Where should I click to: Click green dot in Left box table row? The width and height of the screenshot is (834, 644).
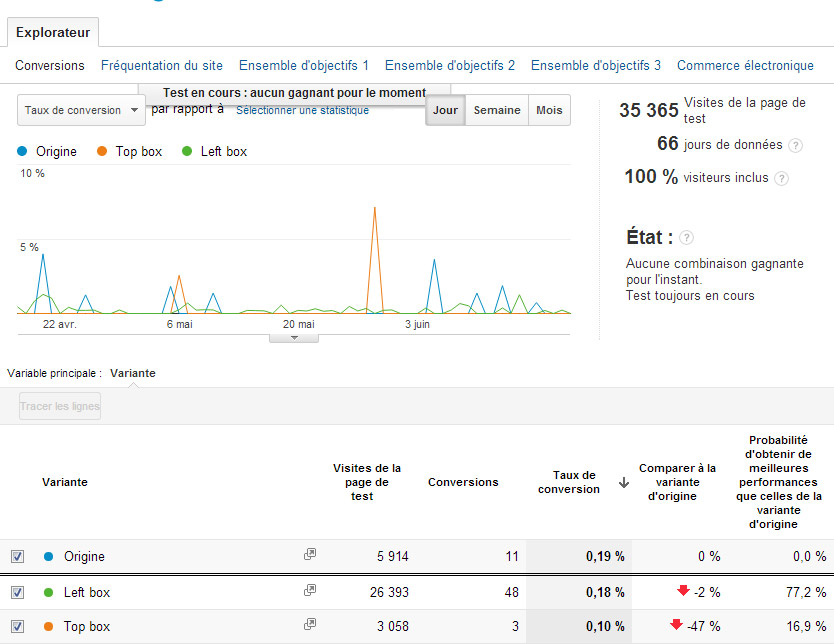48,592
